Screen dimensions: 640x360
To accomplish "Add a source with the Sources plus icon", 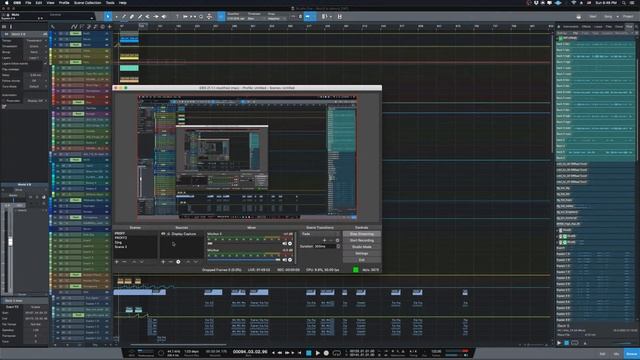I will click(163, 262).
